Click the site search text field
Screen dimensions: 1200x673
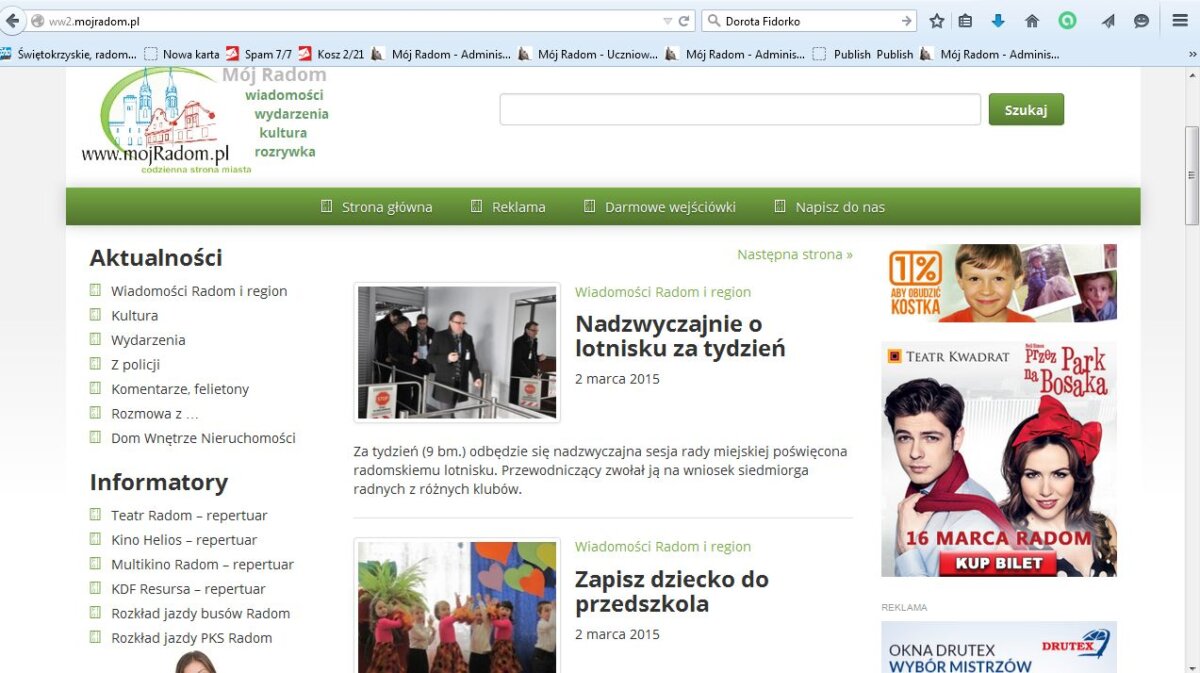[x=740, y=109]
